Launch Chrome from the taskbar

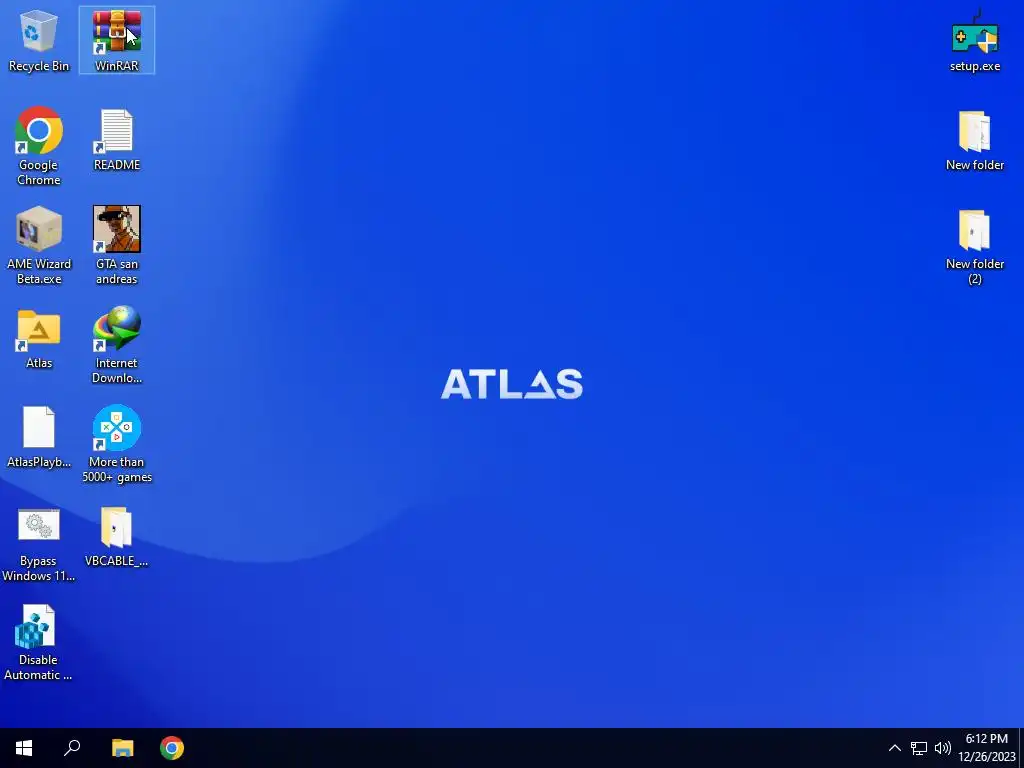pyautogui.click(x=172, y=748)
